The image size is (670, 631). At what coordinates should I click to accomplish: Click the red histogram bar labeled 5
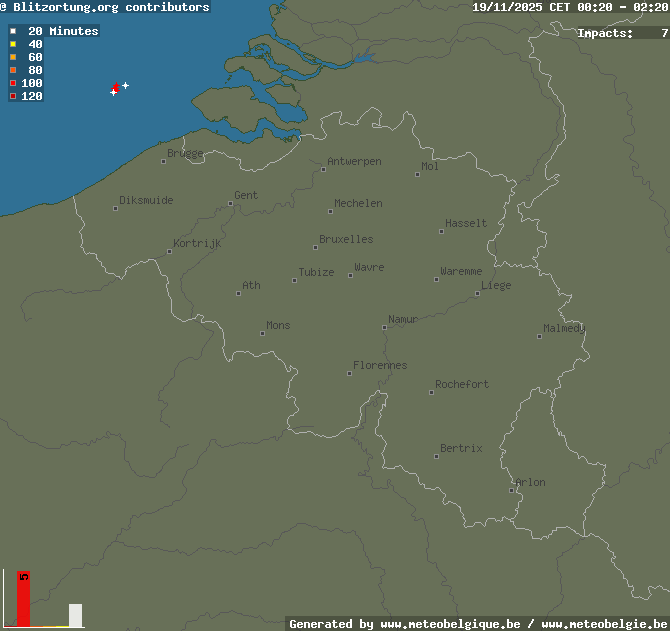coord(23,600)
